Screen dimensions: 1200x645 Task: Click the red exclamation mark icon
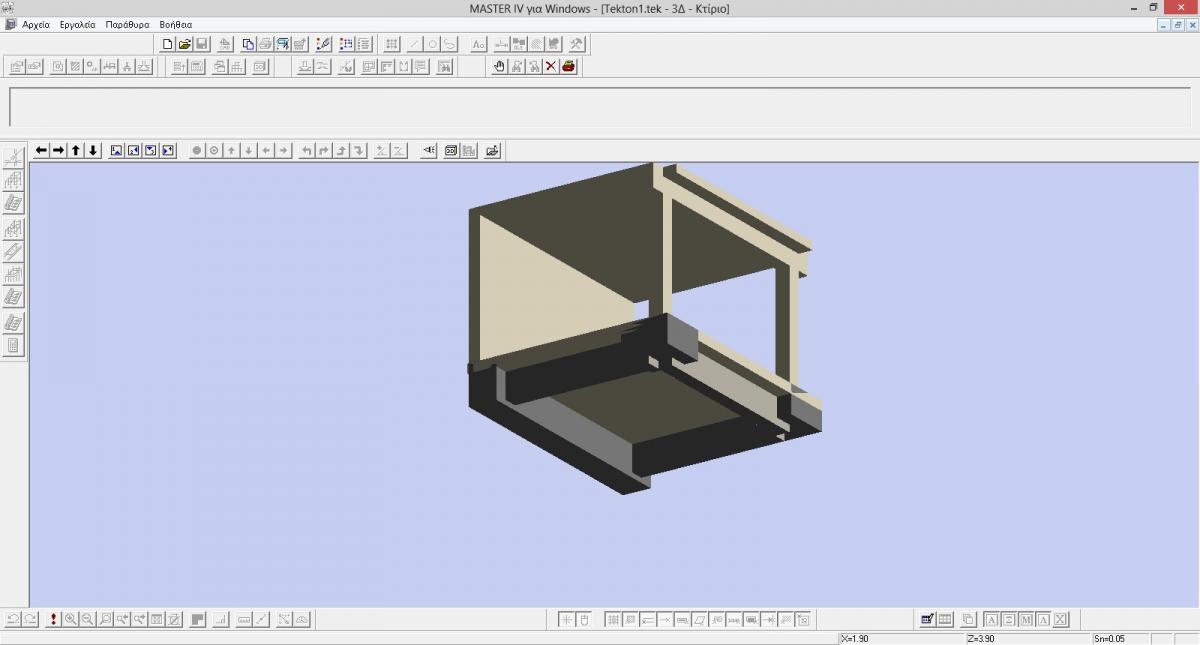[53, 620]
